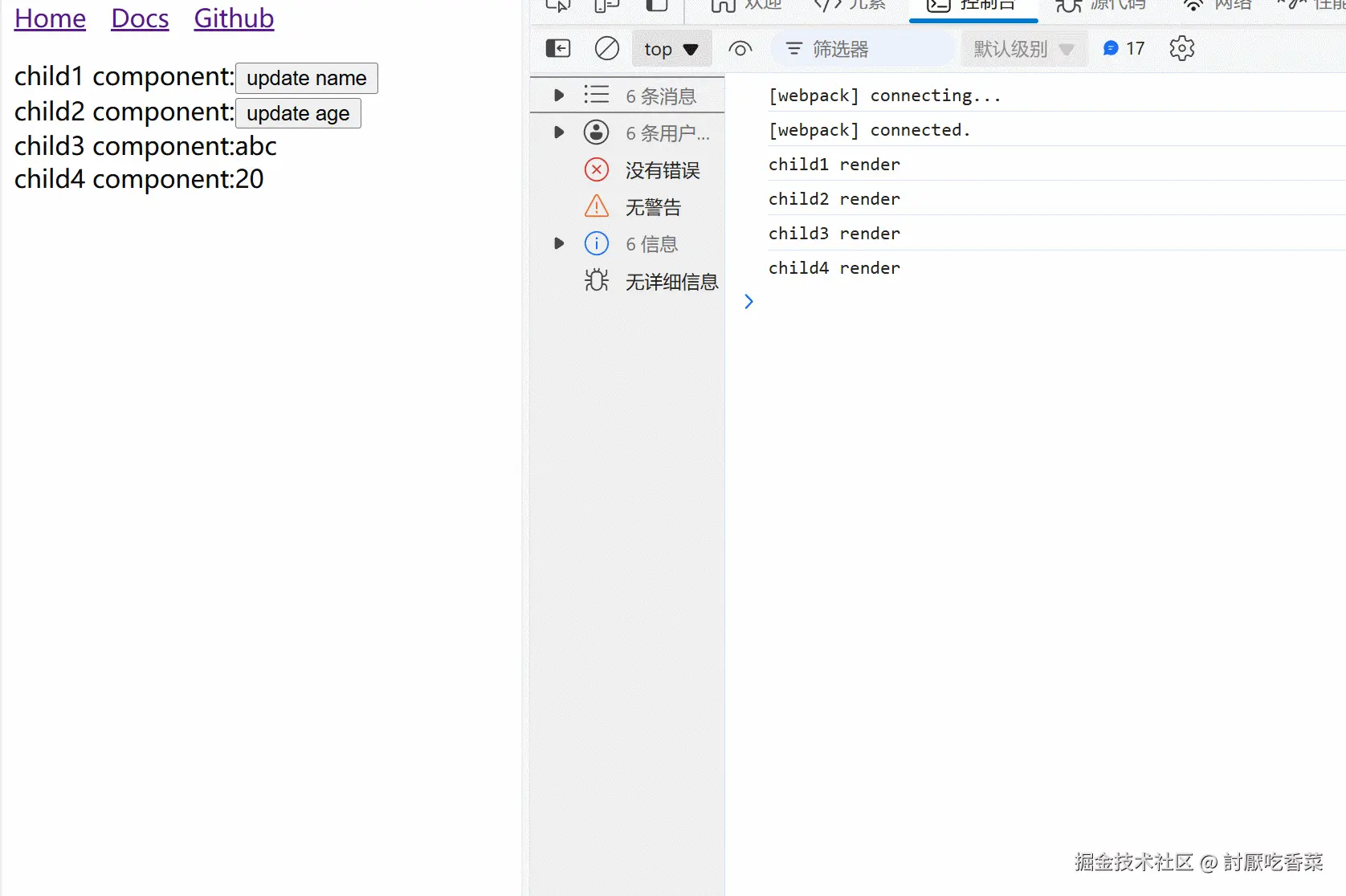Select the warnings (无警告) category
The image size is (1346, 896).
[x=652, y=206]
